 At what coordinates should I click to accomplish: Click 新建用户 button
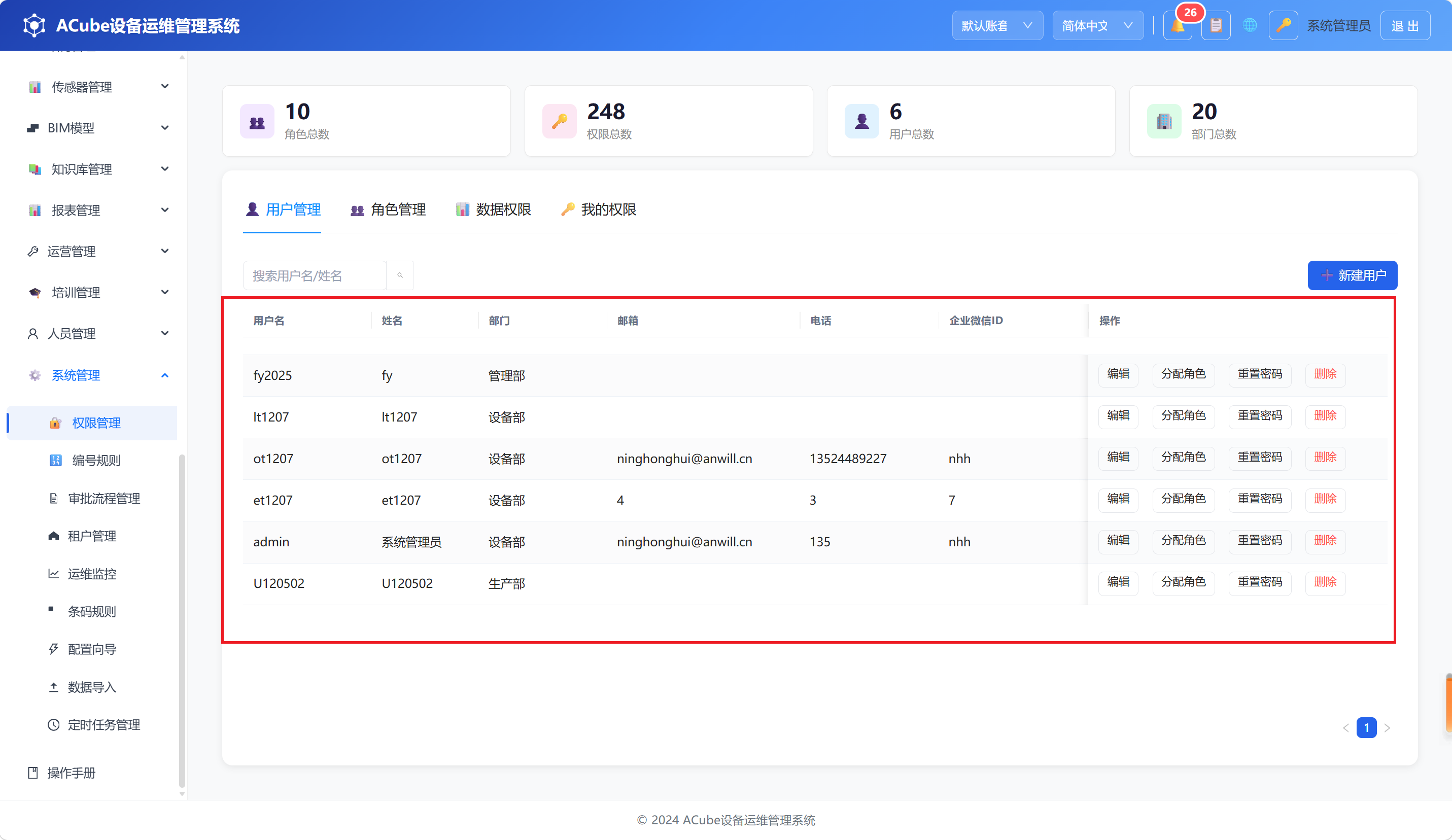tap(1352, 275)
